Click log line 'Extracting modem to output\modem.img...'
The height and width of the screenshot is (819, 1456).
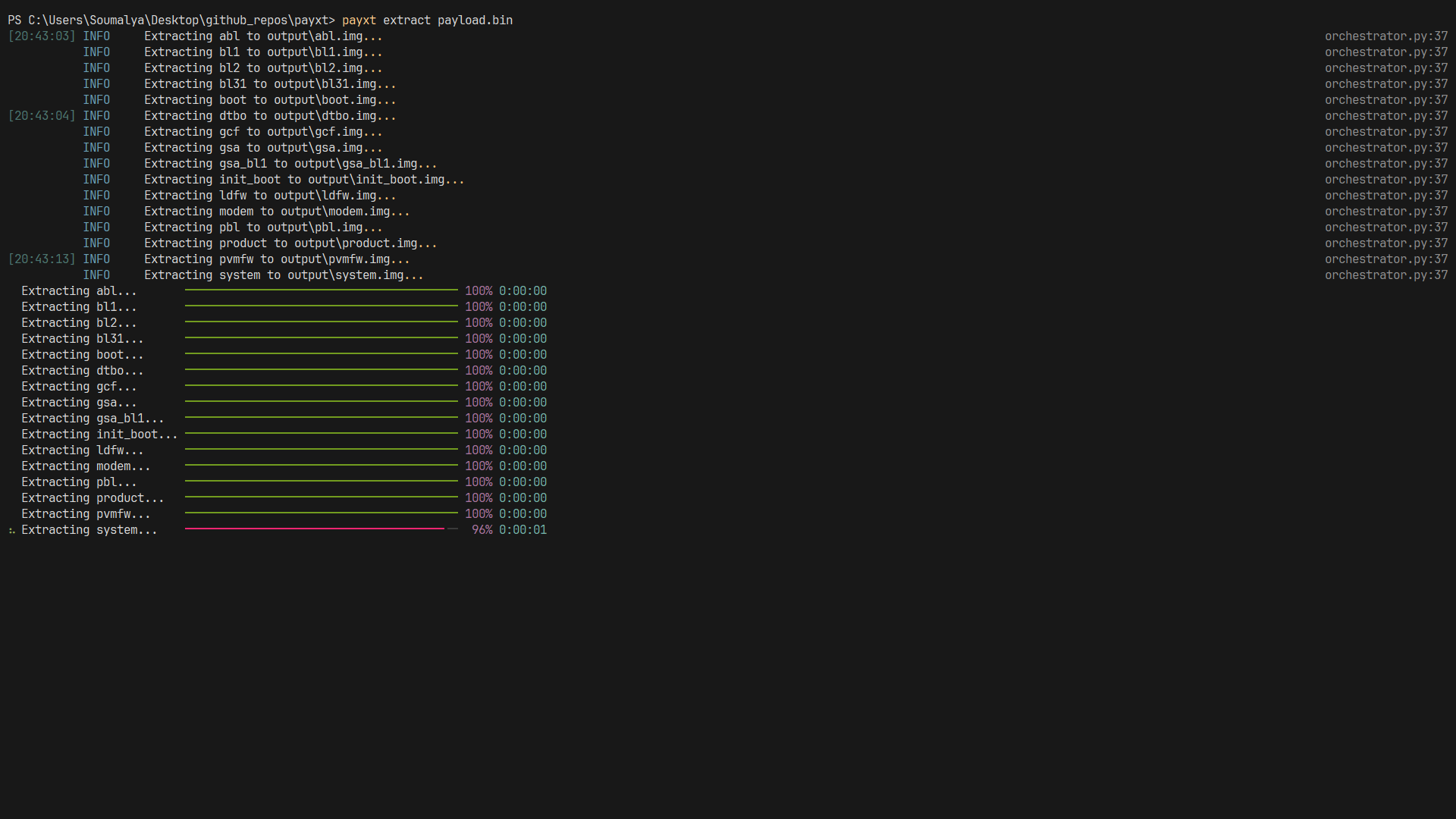pyautogui.click(x=277, y=212)
